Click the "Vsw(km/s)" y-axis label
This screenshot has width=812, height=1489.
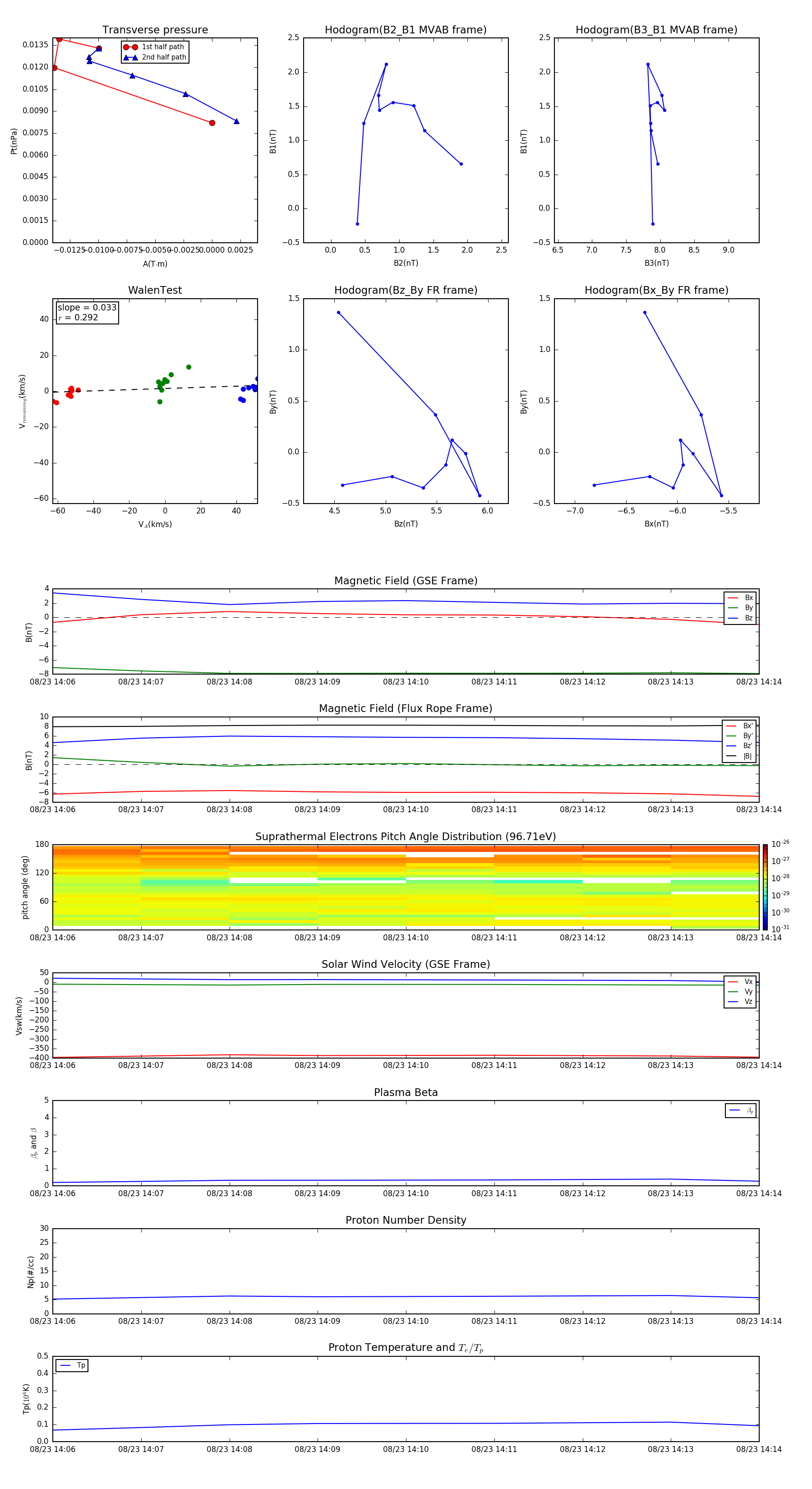point(19,1016)
